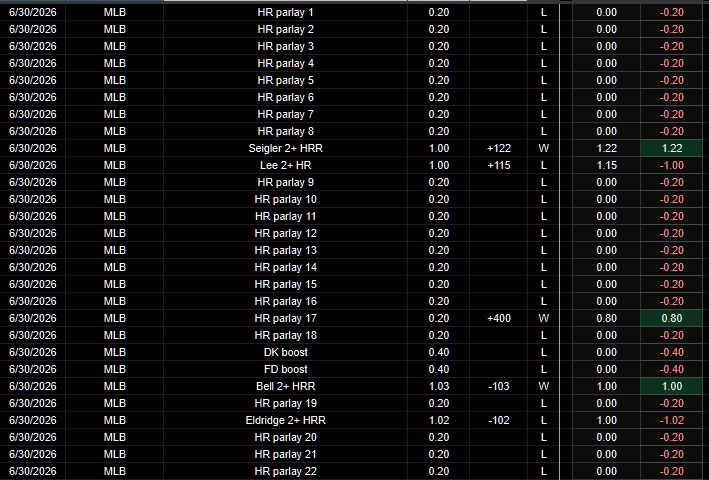Select the "+122" odds cell
The image size is (709, 480).
[x=499, y=148]
